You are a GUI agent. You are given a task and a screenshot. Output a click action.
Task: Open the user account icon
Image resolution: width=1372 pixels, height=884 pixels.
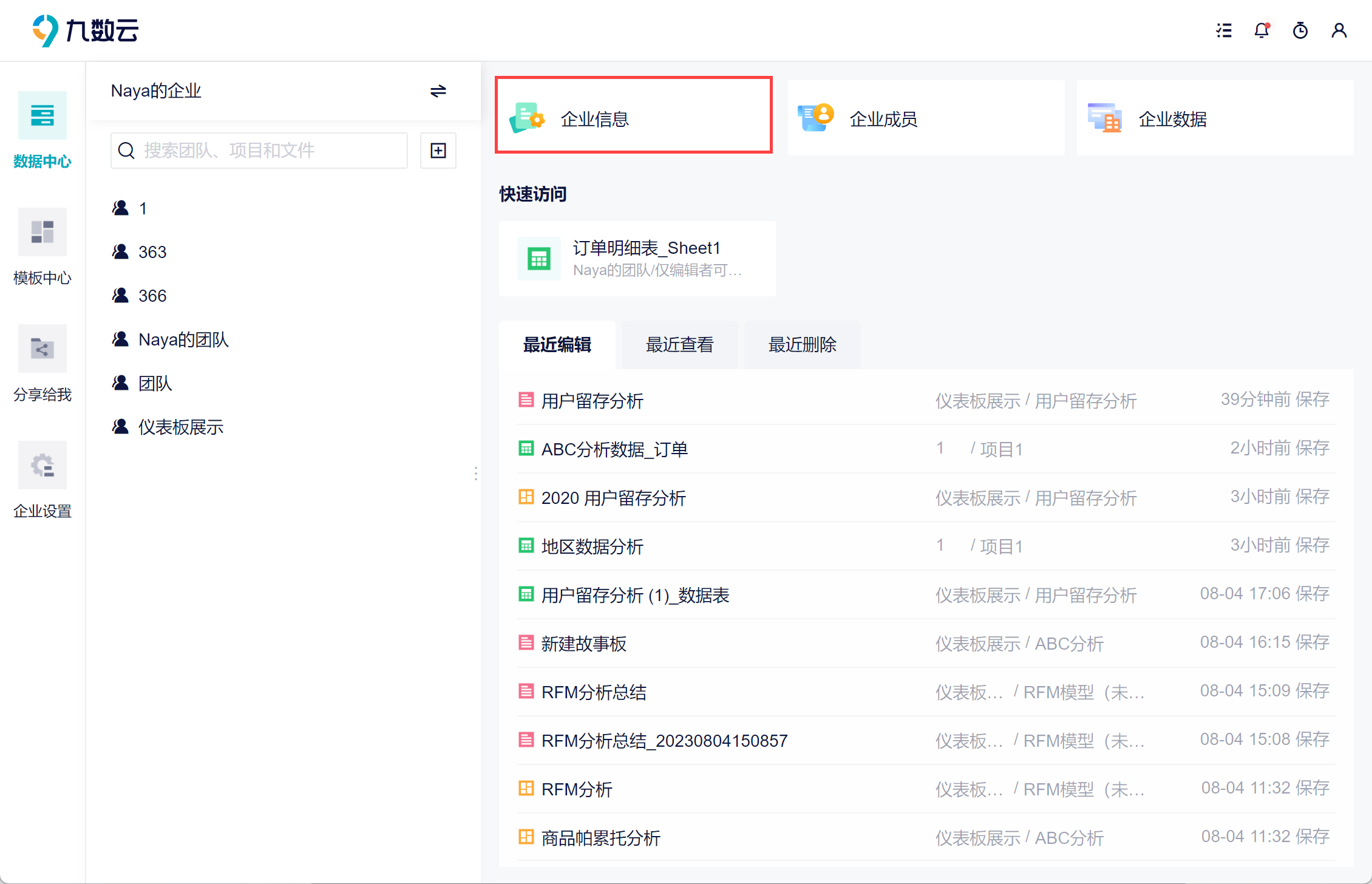point(1339,30)
